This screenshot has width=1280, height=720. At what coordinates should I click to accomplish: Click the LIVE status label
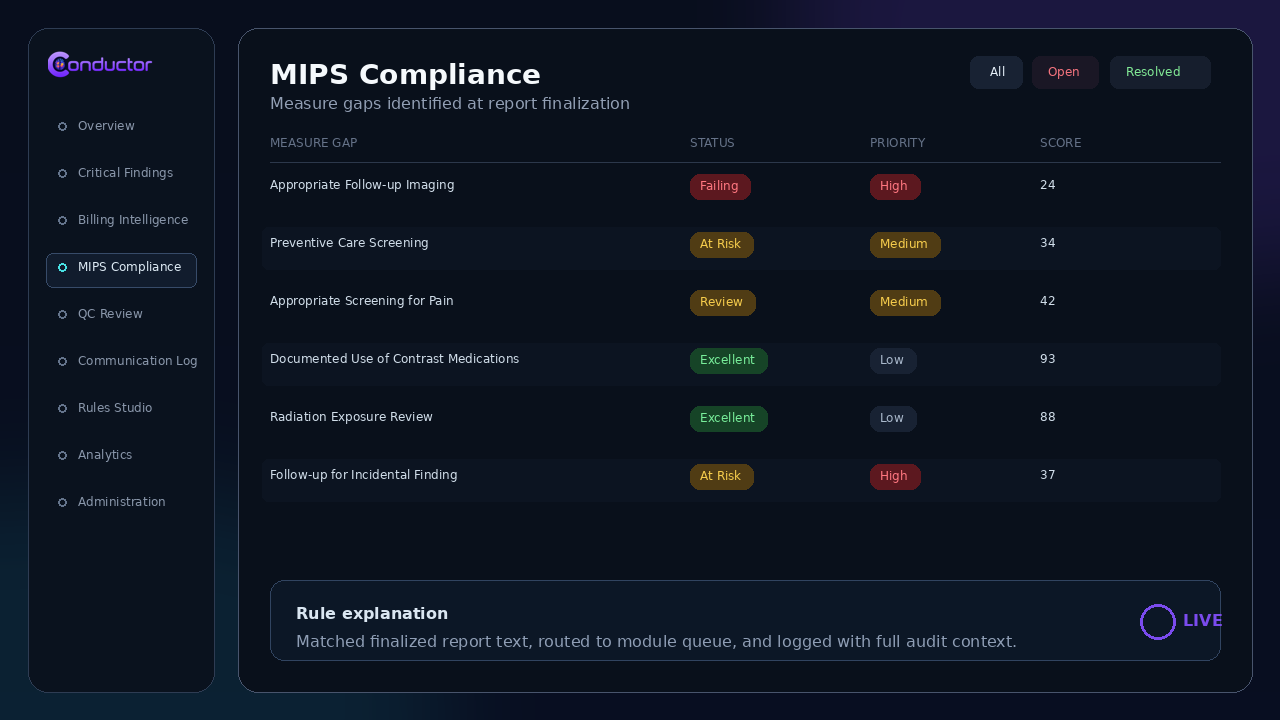pos(1202,621)
